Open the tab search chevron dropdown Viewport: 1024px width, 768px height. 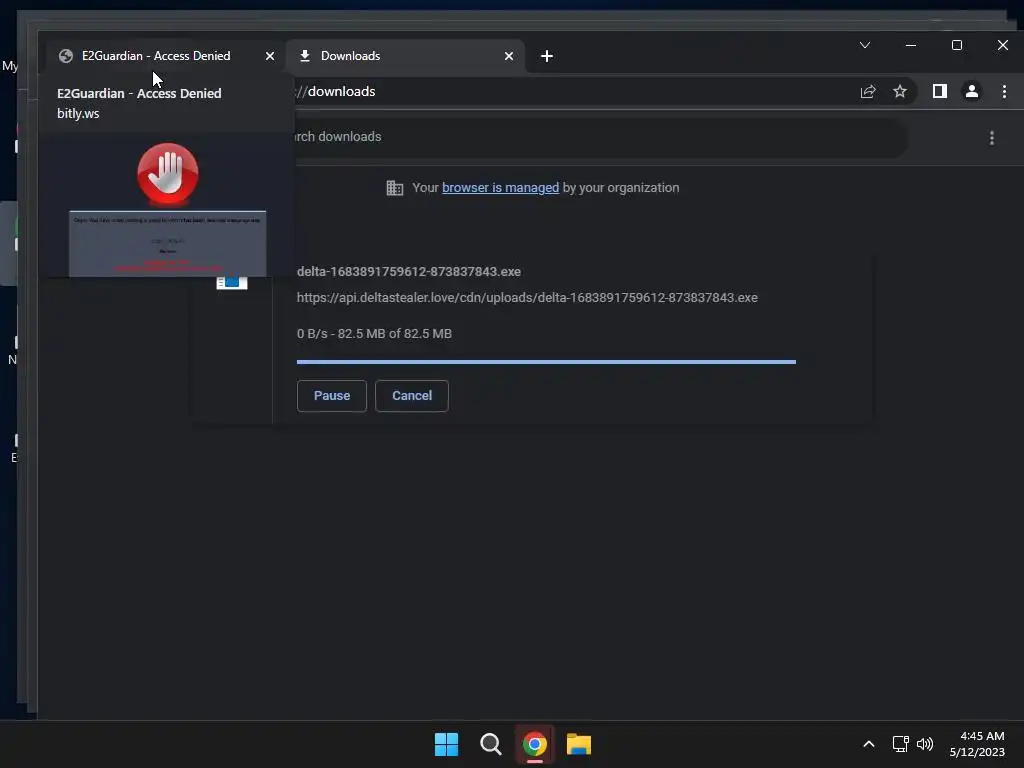pos(865,45)
